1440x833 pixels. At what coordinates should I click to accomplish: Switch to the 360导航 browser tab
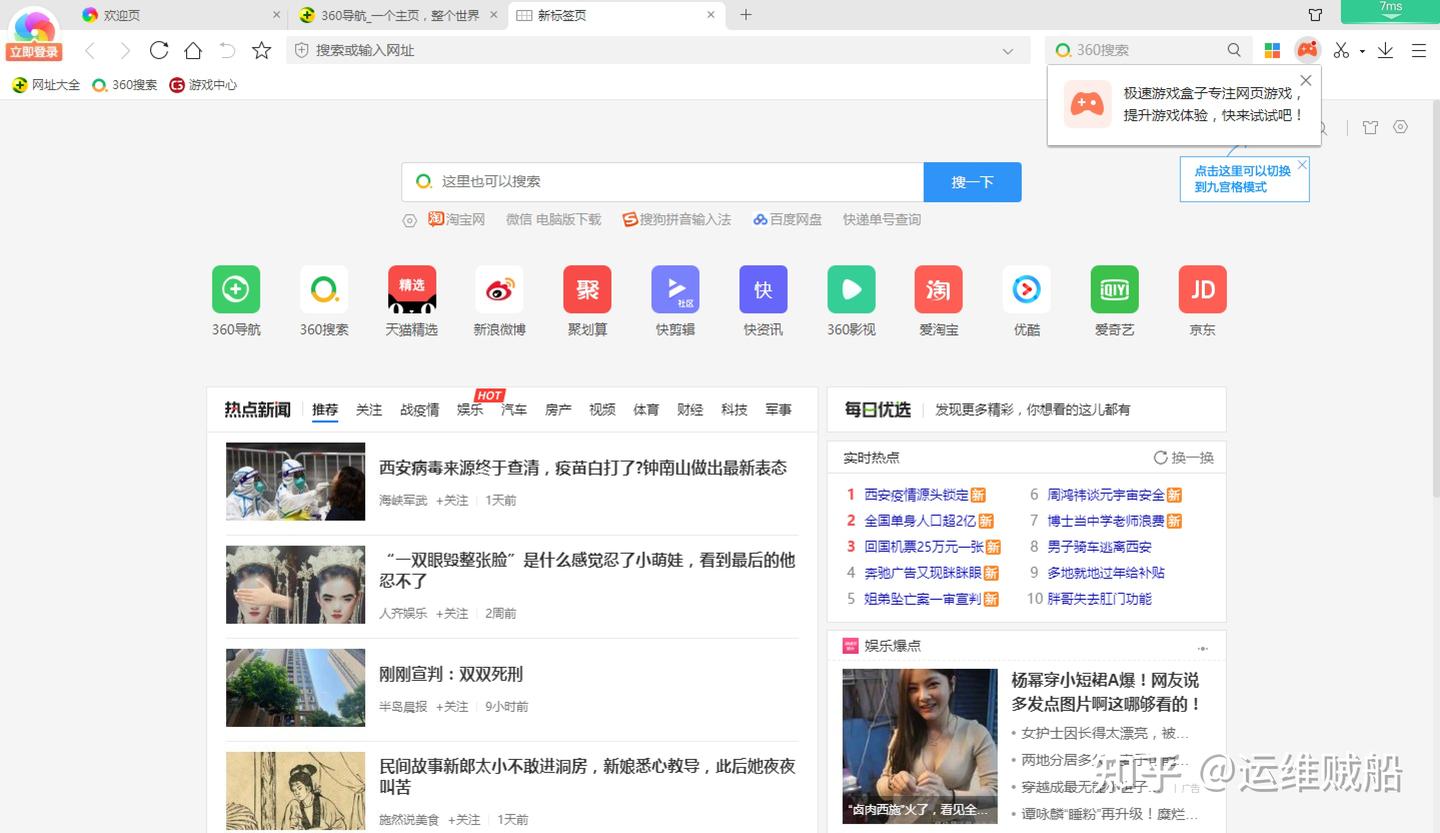(x=399, y=15)
